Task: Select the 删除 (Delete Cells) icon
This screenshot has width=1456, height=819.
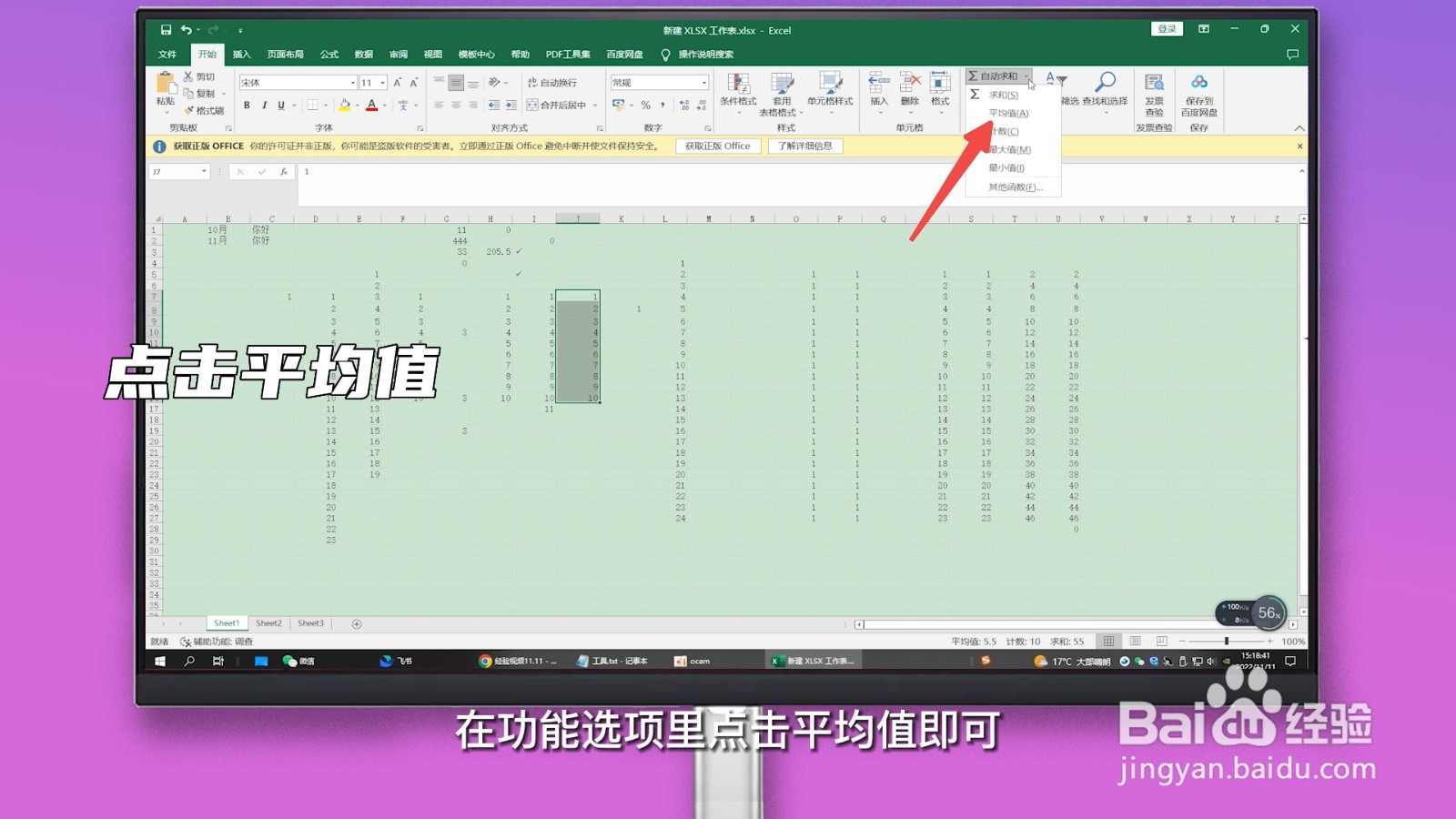Action: pyautogui.click(x=911, y=82)
